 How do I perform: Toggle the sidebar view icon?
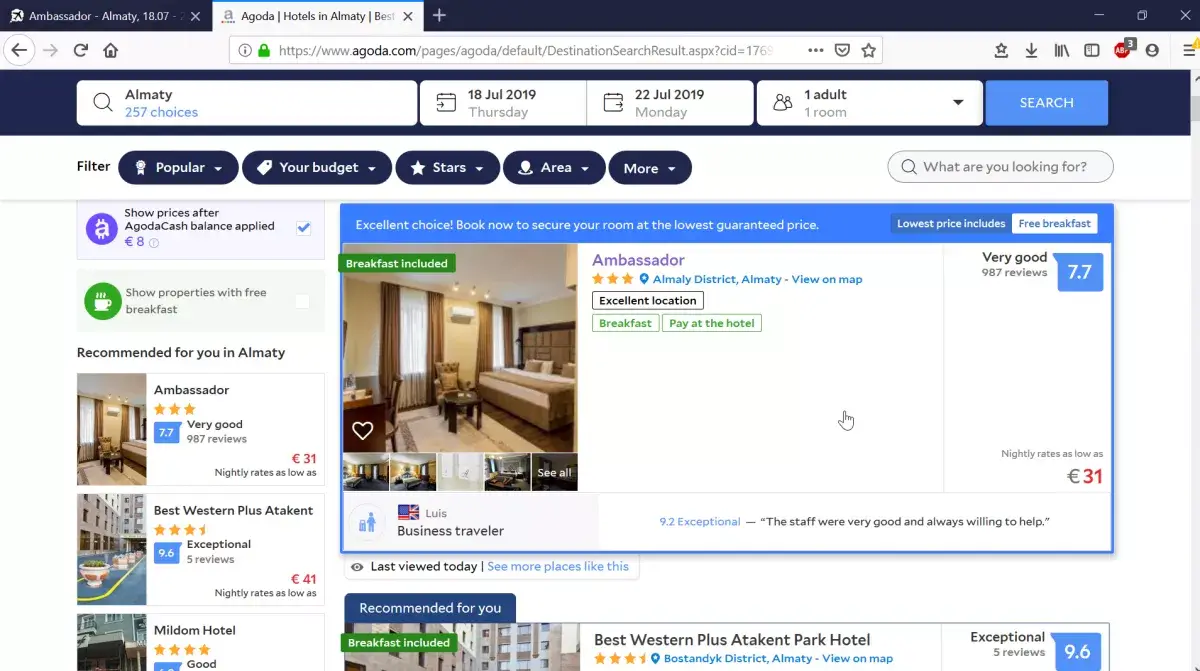pos(1092,51)
